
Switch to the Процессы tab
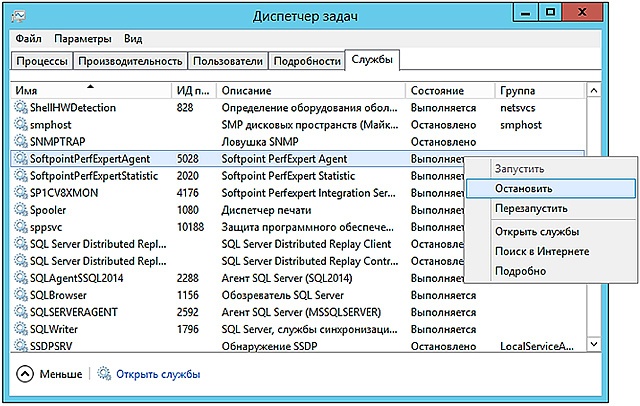click(x=42, y=61)
